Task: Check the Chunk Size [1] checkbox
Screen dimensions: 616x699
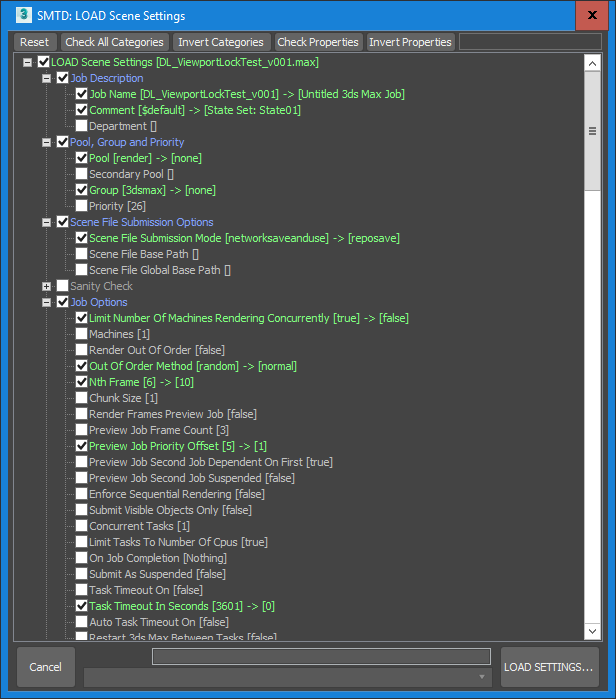Action: point(82,398)
